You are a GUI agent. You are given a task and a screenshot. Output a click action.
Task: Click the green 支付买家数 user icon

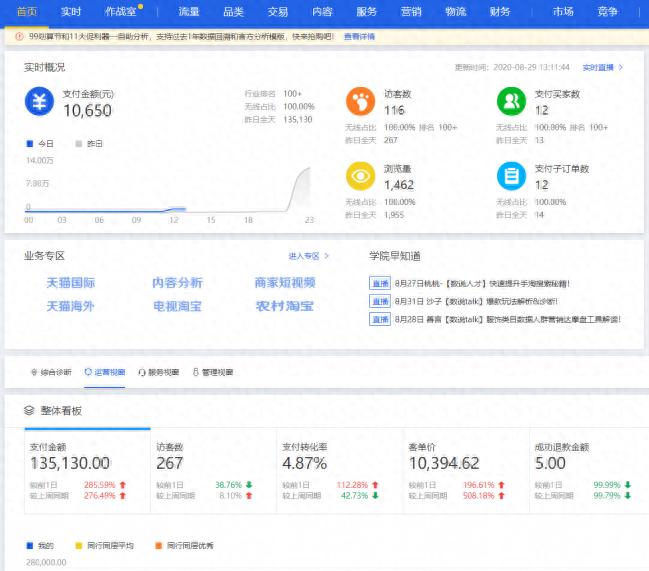point(511,101)
